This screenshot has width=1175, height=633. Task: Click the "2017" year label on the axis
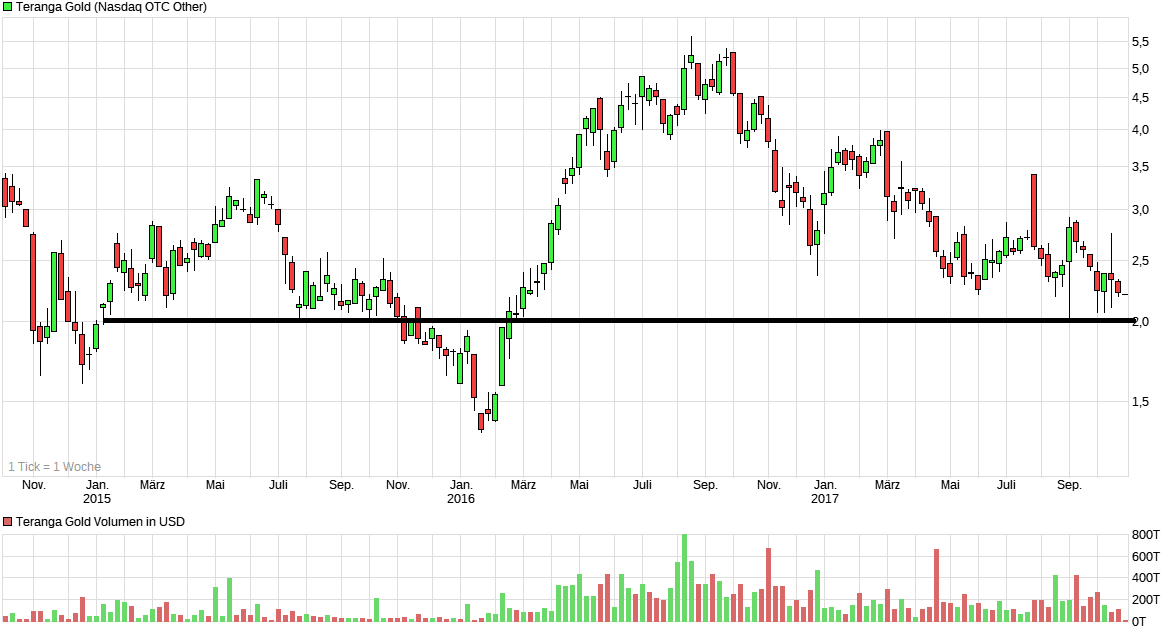[826, 497]
